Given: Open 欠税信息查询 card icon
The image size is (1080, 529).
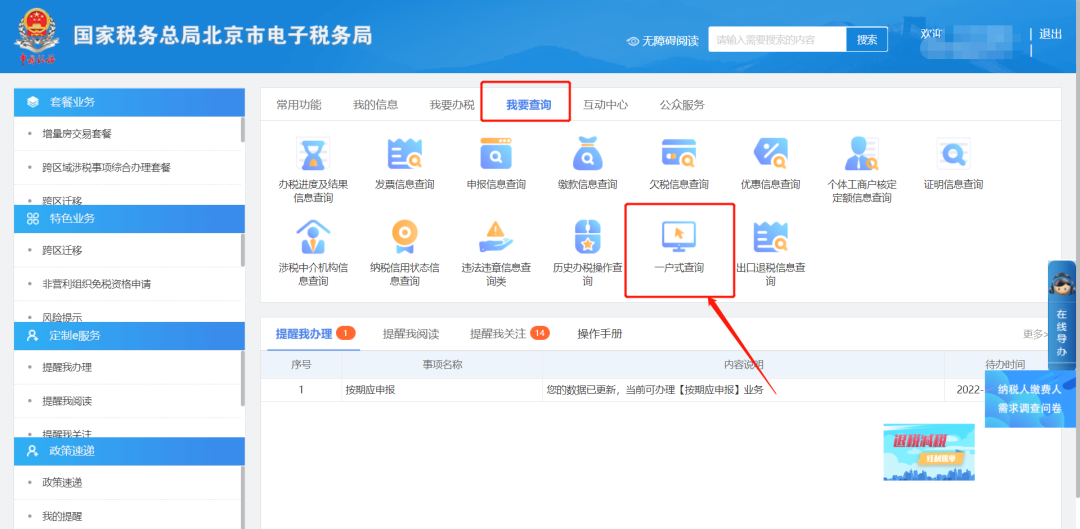Looking at the screenshot, I should pyautogui.click(x=679, y=154).
